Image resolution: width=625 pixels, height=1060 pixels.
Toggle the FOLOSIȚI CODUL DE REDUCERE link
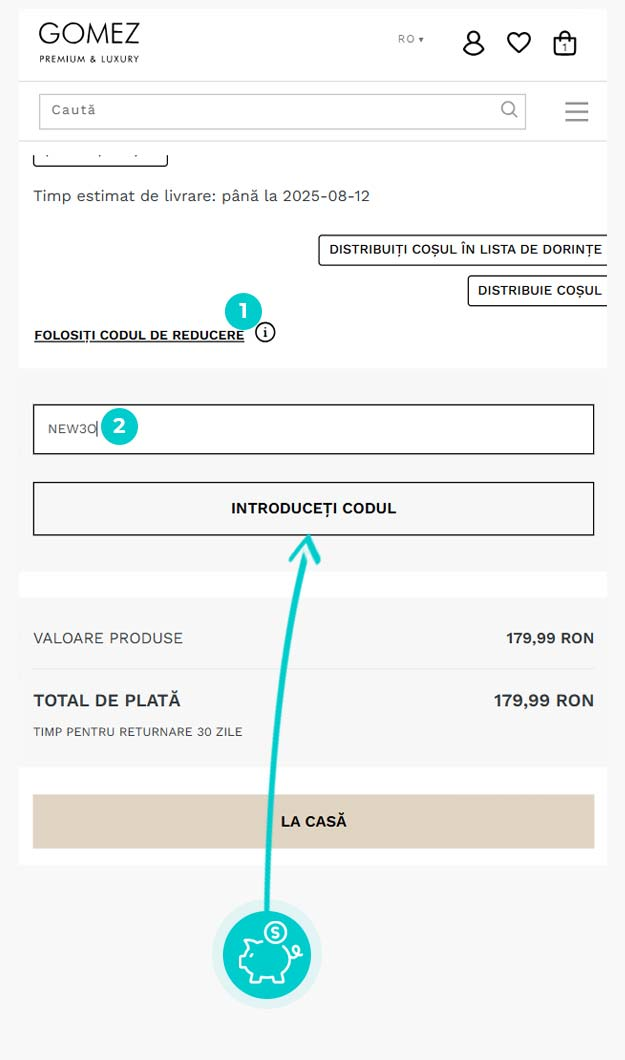pos(139,335)
